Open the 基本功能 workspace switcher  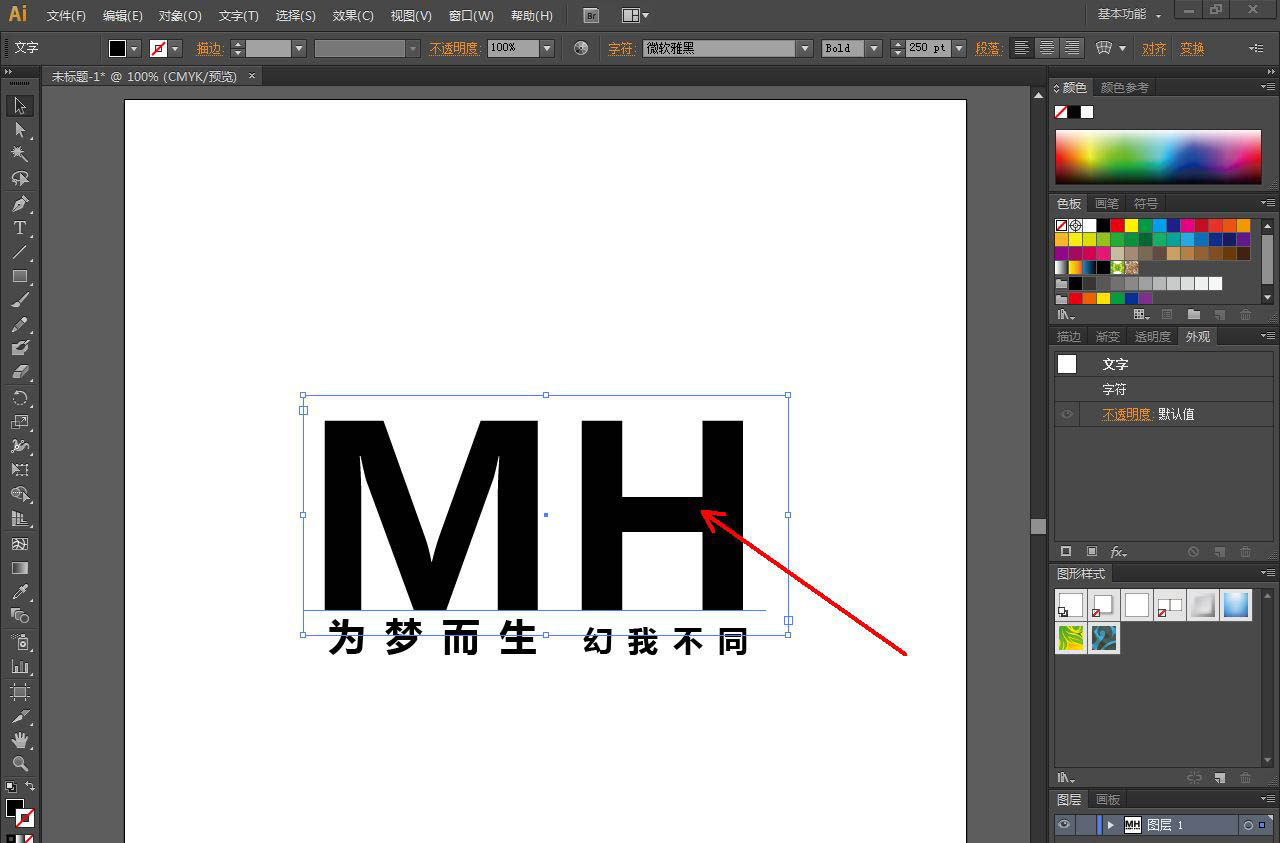(x=1129, y=15)
